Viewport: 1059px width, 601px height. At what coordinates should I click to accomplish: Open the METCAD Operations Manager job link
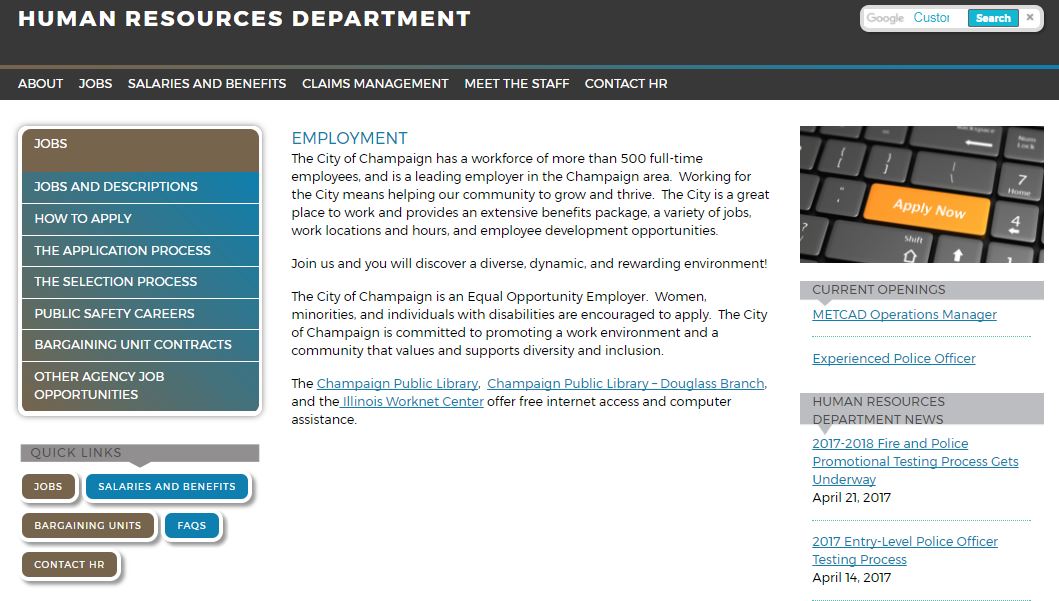click(904, 315)
